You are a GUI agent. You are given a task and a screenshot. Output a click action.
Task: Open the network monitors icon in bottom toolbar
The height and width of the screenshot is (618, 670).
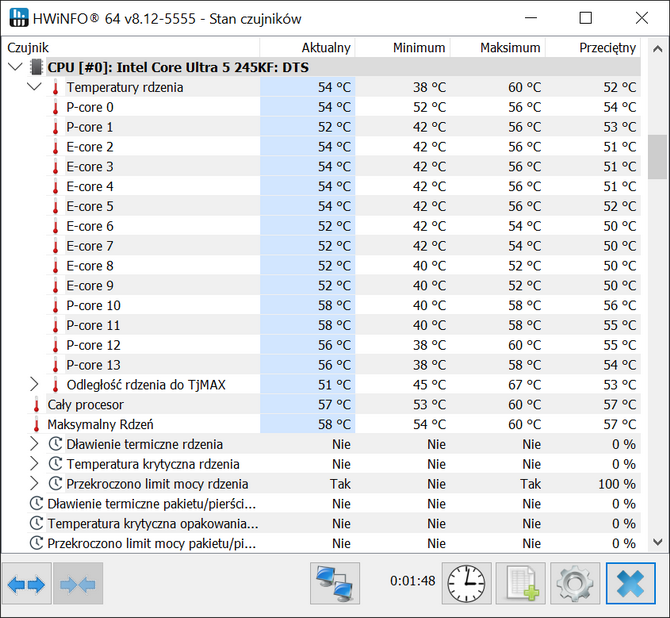335,583
